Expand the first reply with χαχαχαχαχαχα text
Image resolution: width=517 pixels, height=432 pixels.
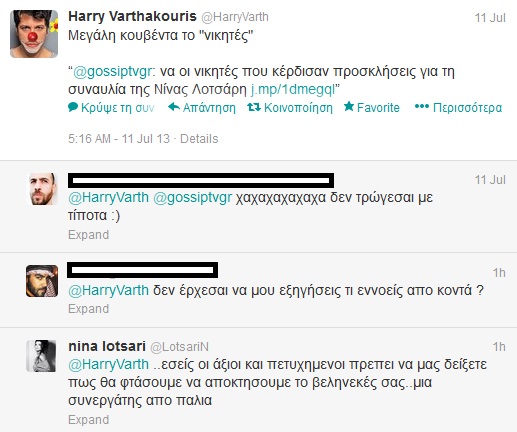point(88,235)
